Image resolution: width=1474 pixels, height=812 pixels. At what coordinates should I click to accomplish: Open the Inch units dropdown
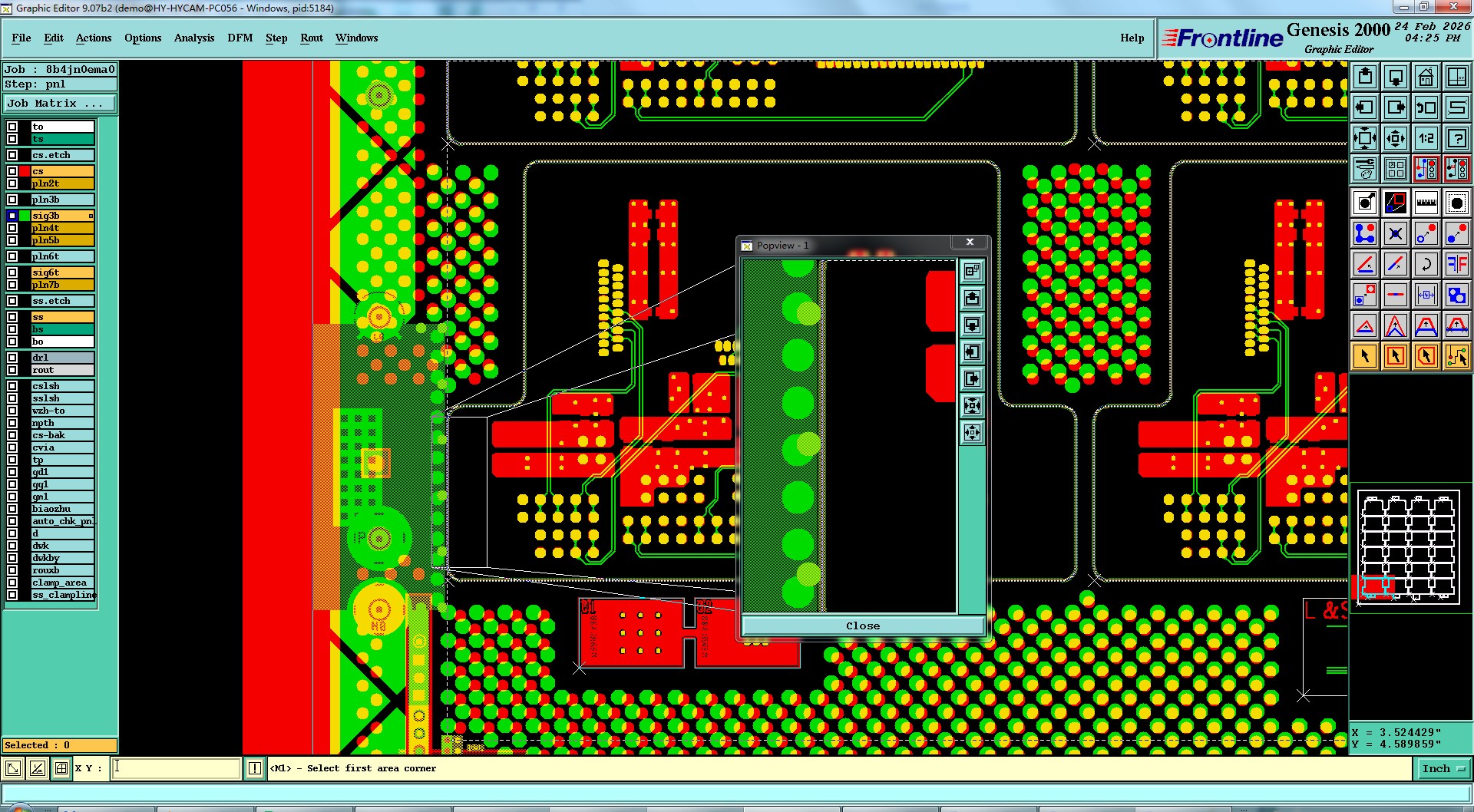[x=1443, y=768]
